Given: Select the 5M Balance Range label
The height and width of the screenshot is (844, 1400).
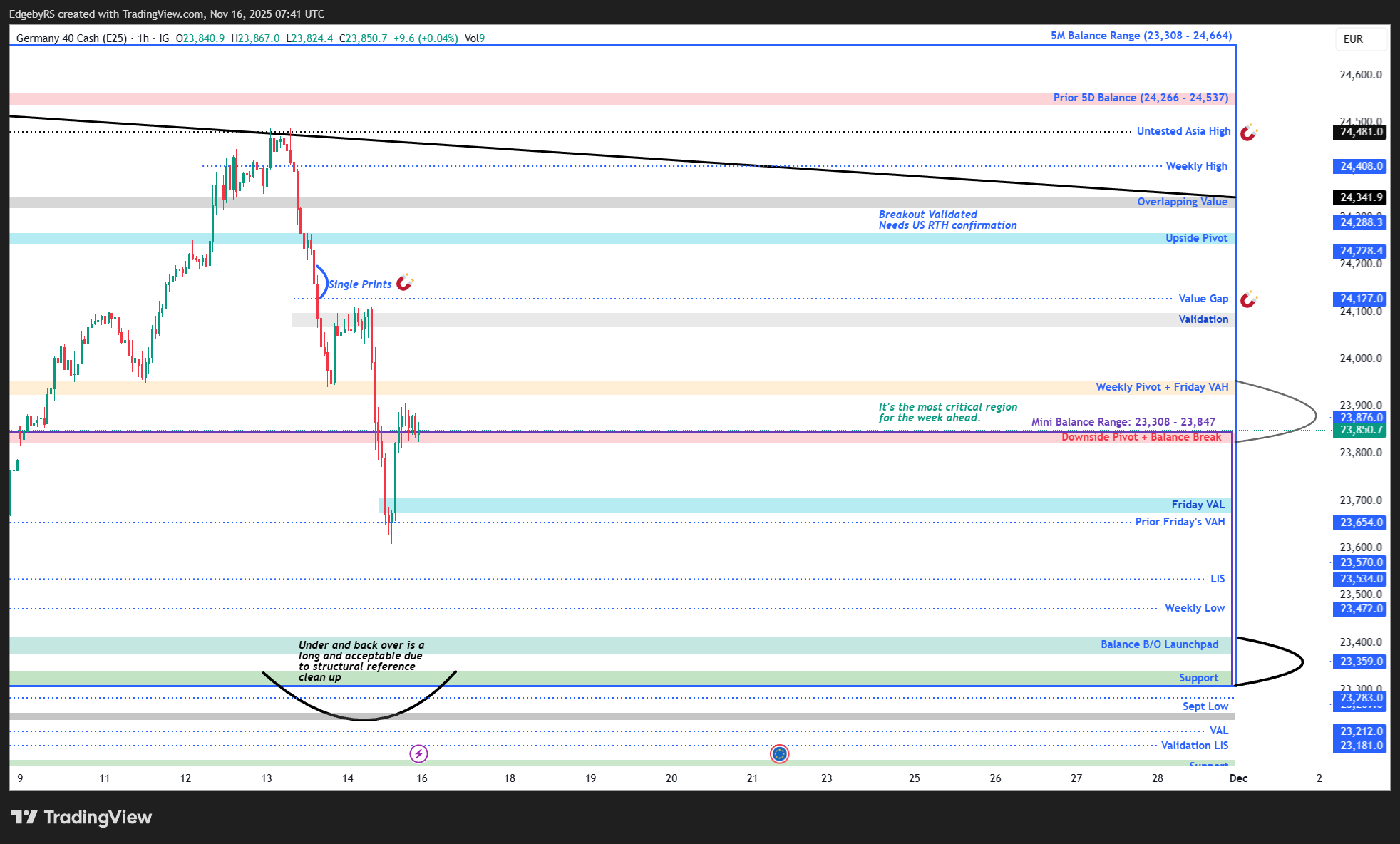Looking at the screenshot, I should pyautogui.click(x=1141, y=36).
